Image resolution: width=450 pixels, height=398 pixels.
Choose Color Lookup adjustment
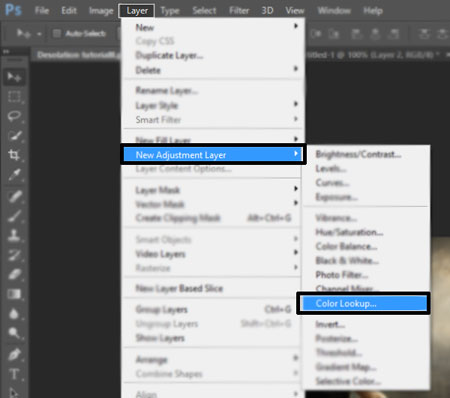365,303
